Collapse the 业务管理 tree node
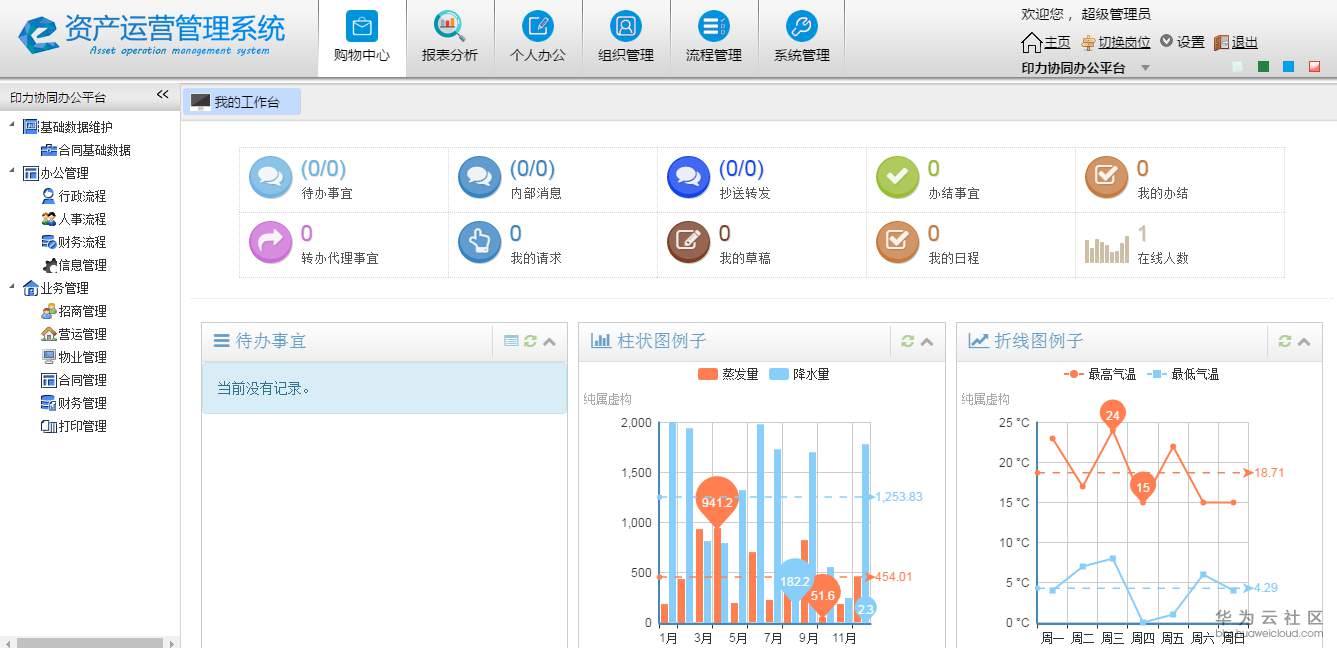The image size is (1337, 648). click(12, 286)
